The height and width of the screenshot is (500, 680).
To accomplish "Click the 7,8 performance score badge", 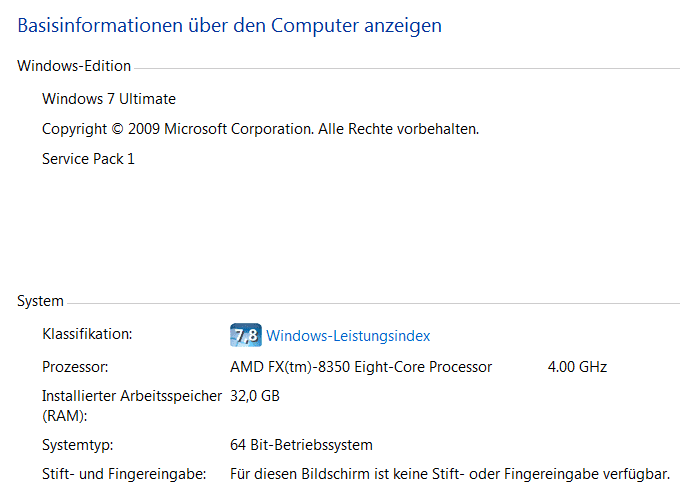I will [246, 335].
